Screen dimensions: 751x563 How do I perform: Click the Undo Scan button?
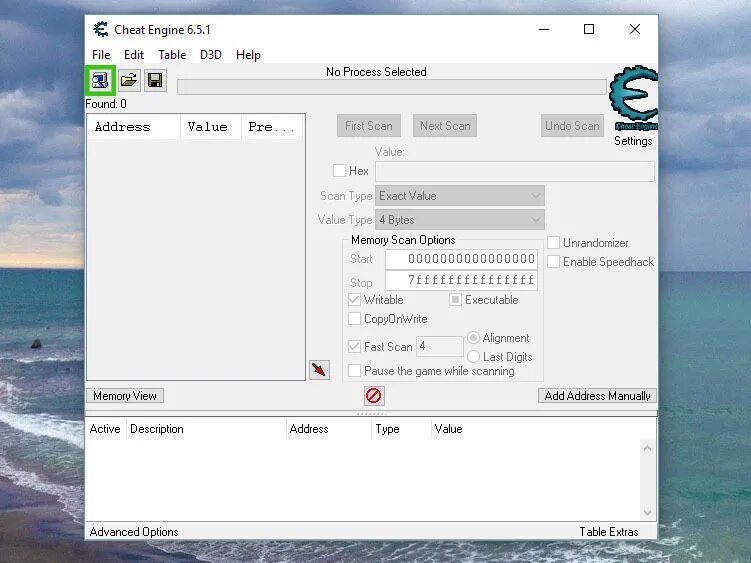point(572,126)
